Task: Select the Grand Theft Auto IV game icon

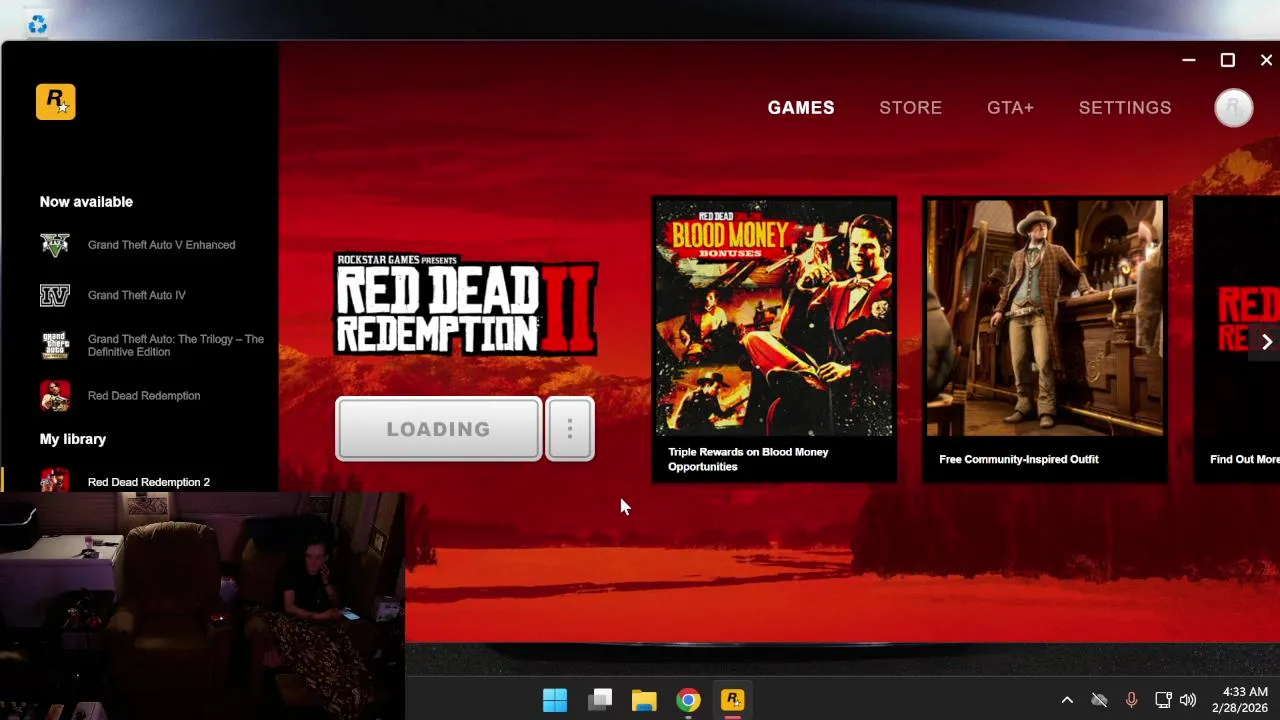Action: point(55,295)
